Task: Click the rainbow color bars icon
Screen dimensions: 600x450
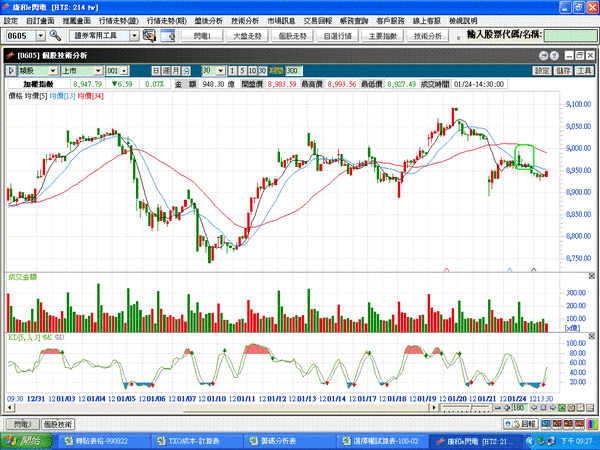Action: point(592,424)
